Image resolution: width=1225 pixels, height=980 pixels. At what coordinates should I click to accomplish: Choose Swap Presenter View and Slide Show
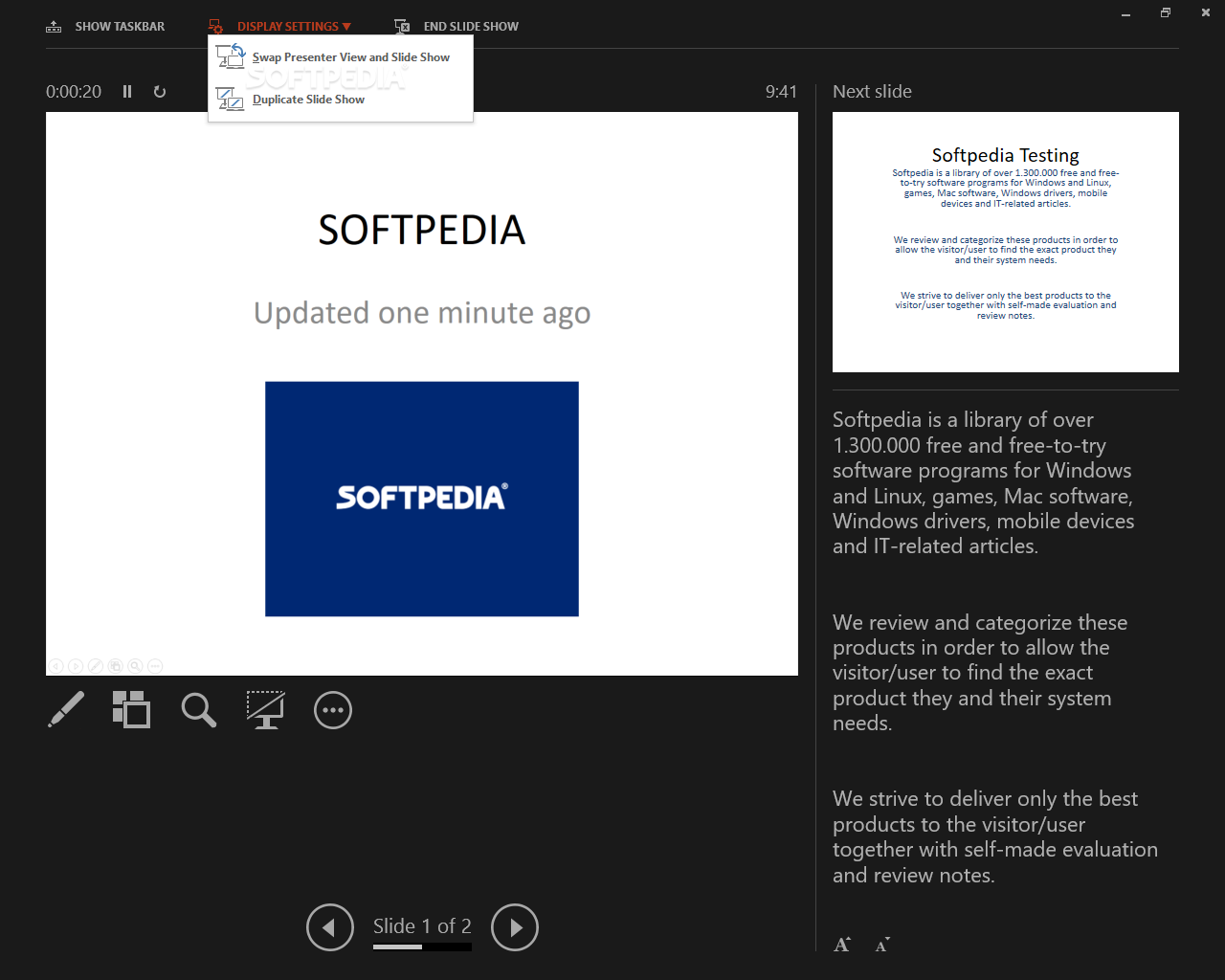click(341, 57)
